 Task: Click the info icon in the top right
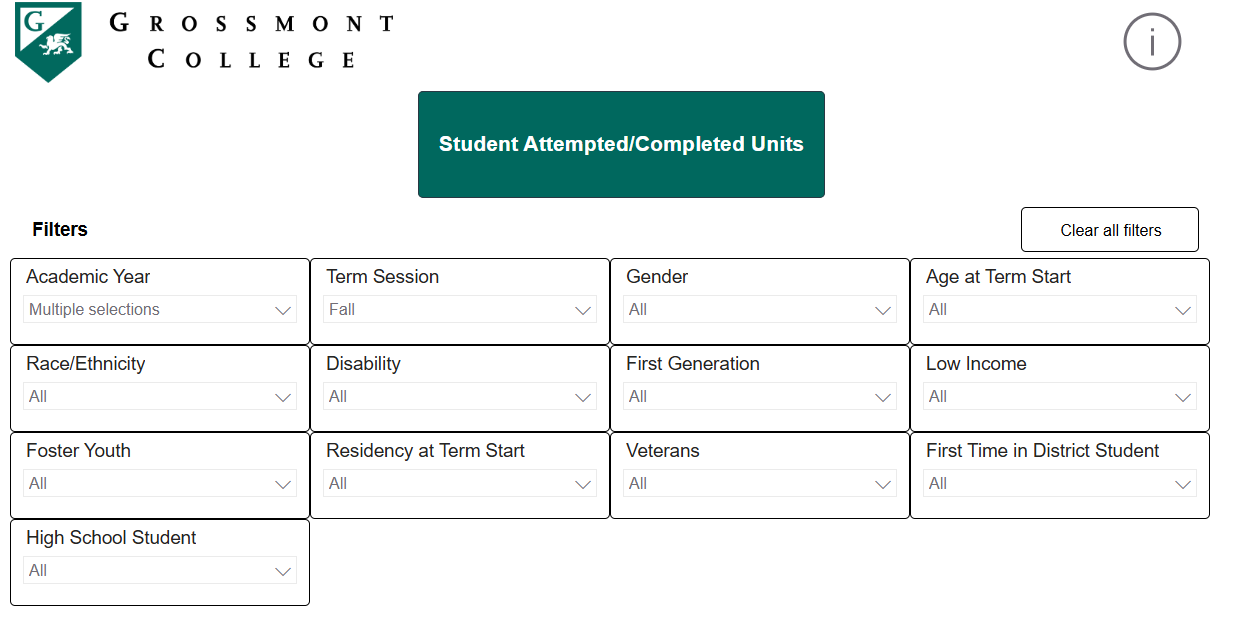tap(1152, 41)
